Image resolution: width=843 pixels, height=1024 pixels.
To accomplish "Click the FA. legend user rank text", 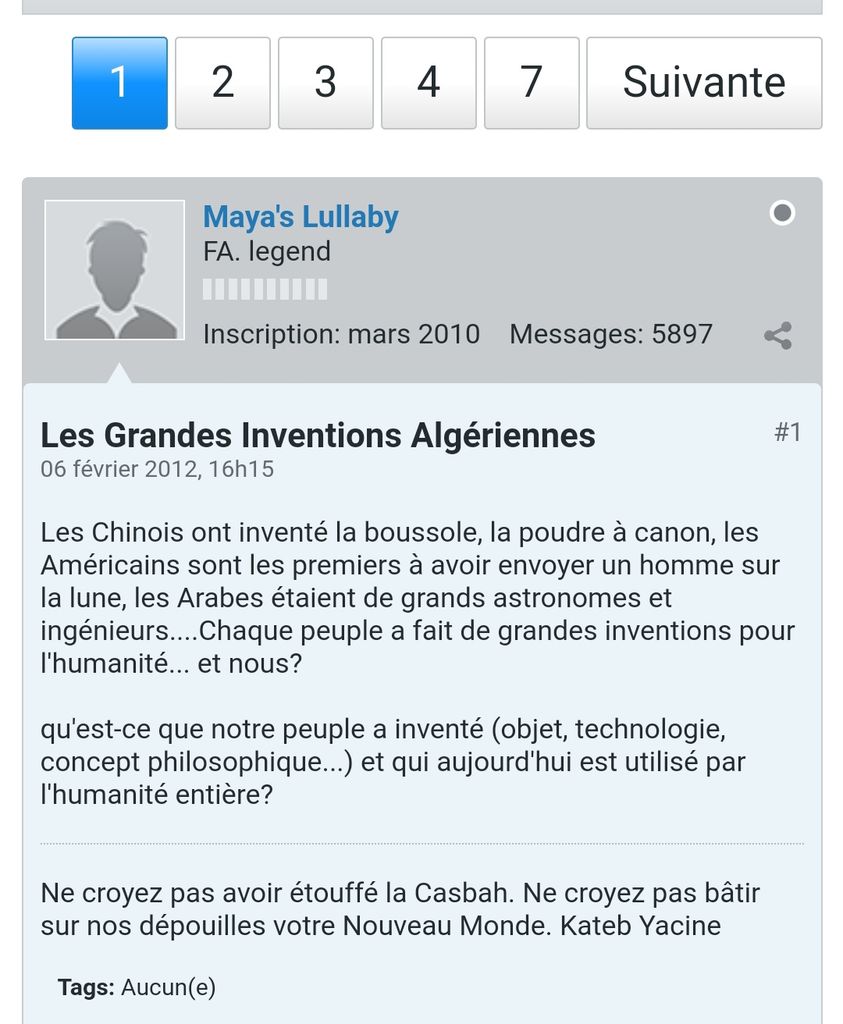I will [x=266, y=252].
